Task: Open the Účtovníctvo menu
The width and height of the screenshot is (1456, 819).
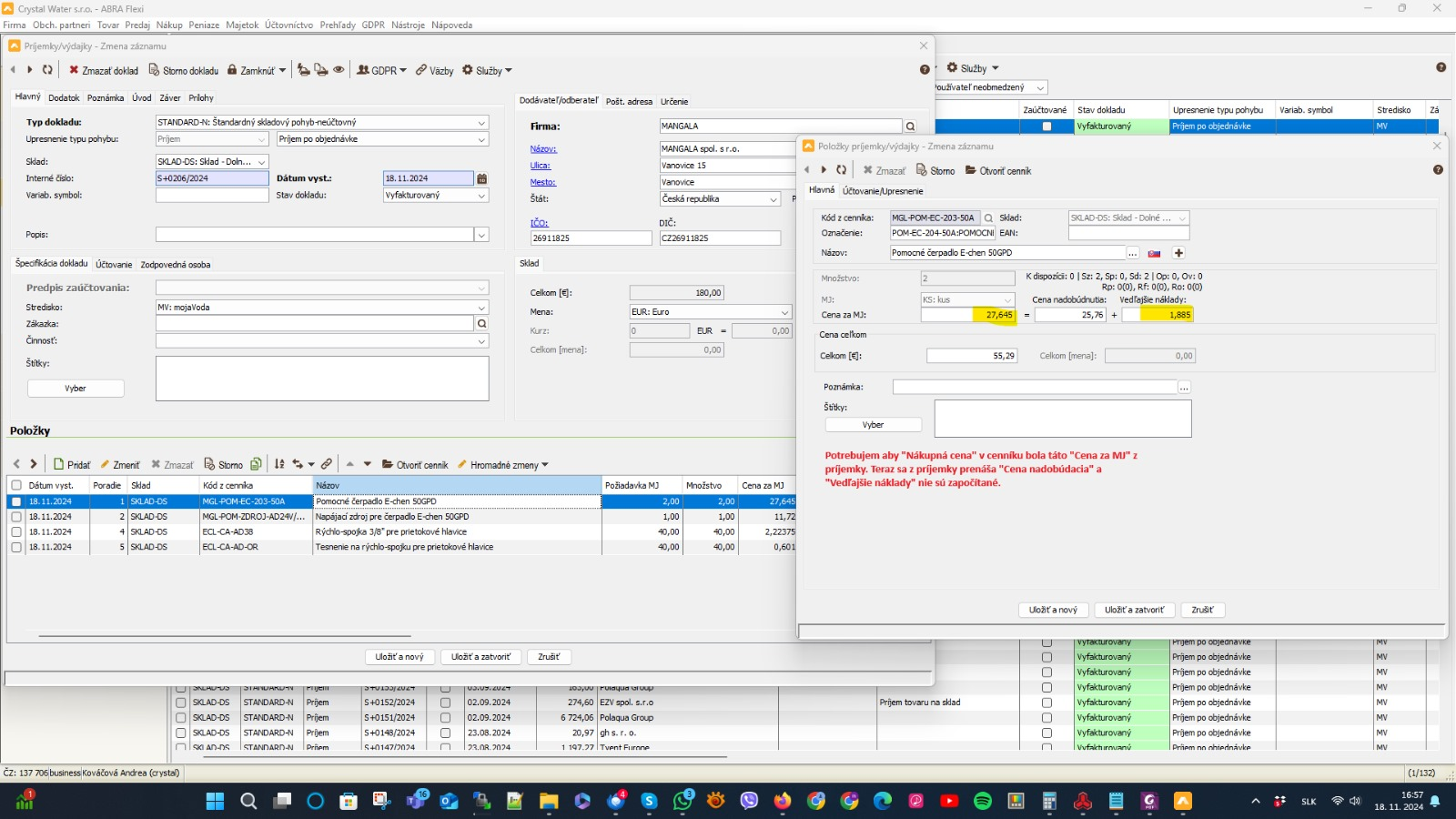Action: pos(289,25)
